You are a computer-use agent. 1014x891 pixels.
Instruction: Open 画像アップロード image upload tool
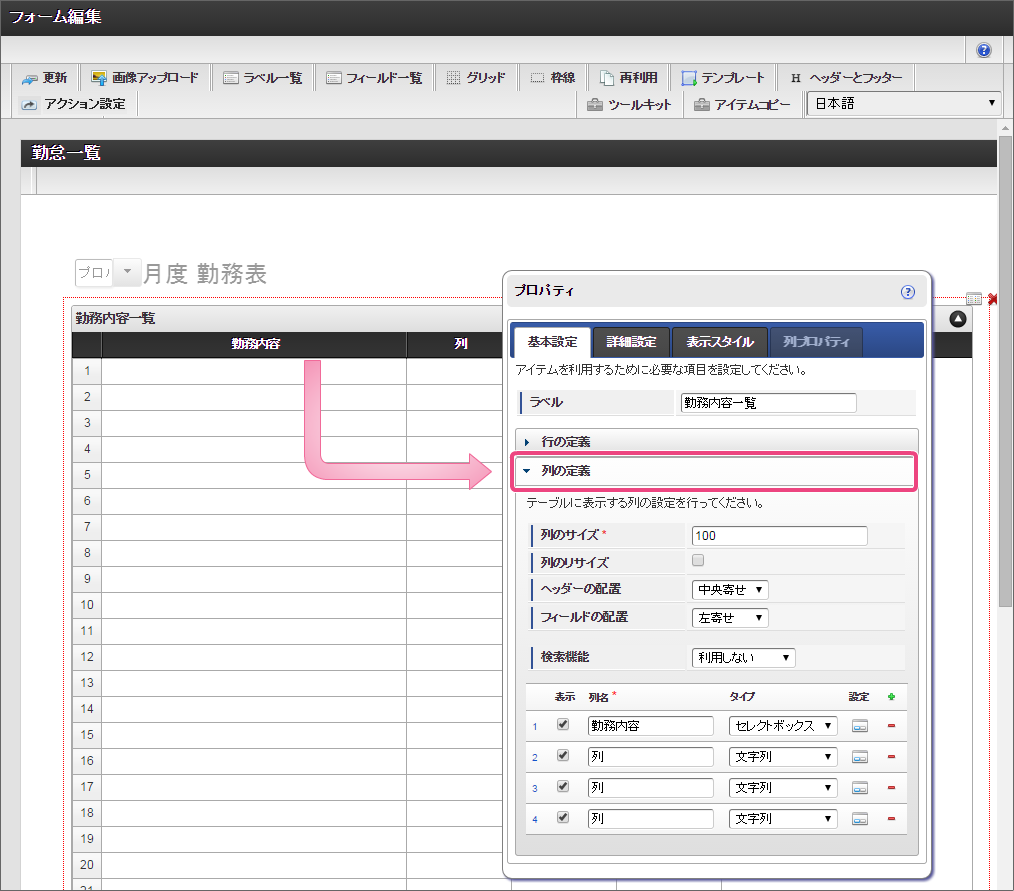[x=145, y=78]
